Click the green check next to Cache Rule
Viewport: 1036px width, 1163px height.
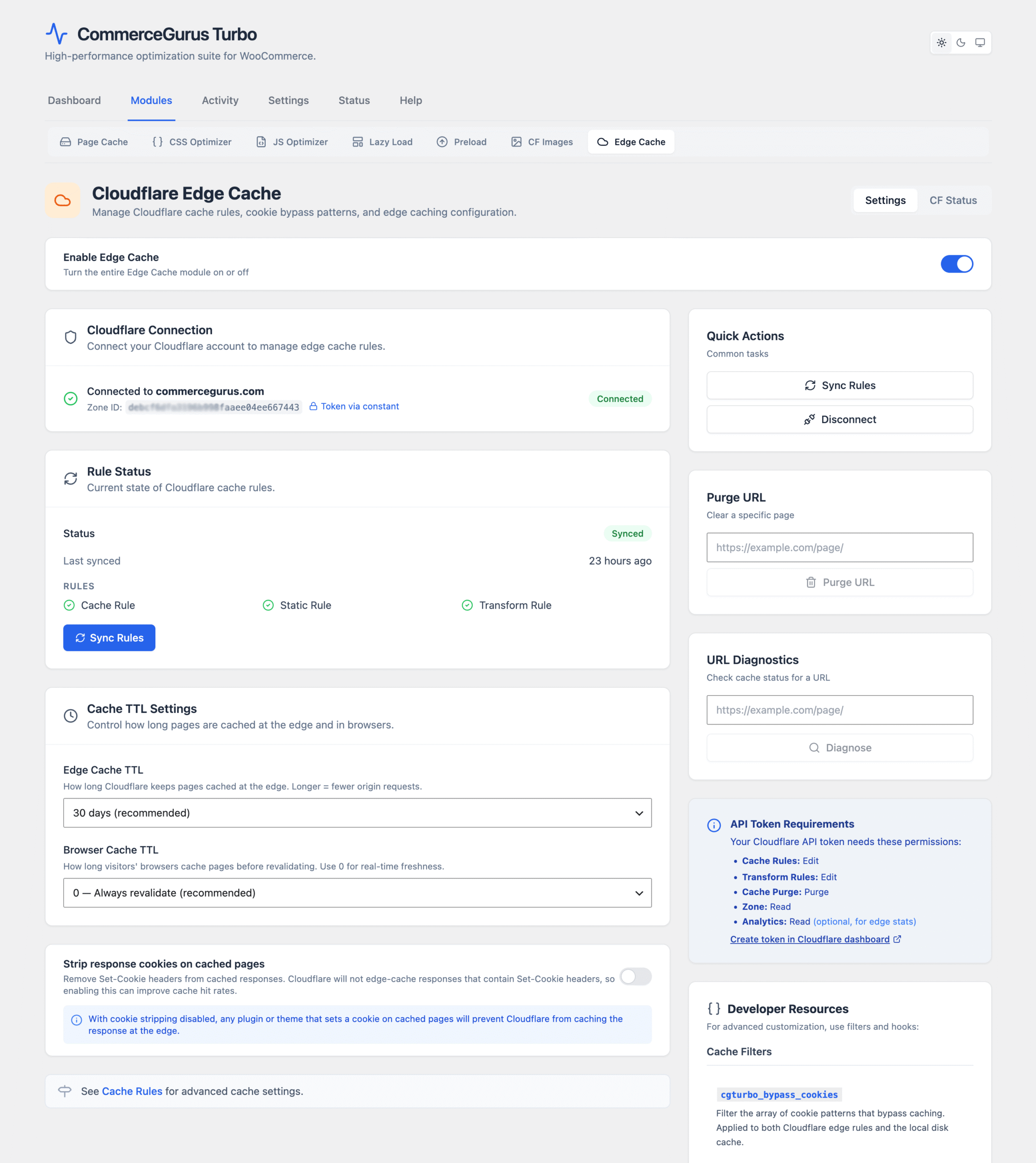(x=69, y=605)
